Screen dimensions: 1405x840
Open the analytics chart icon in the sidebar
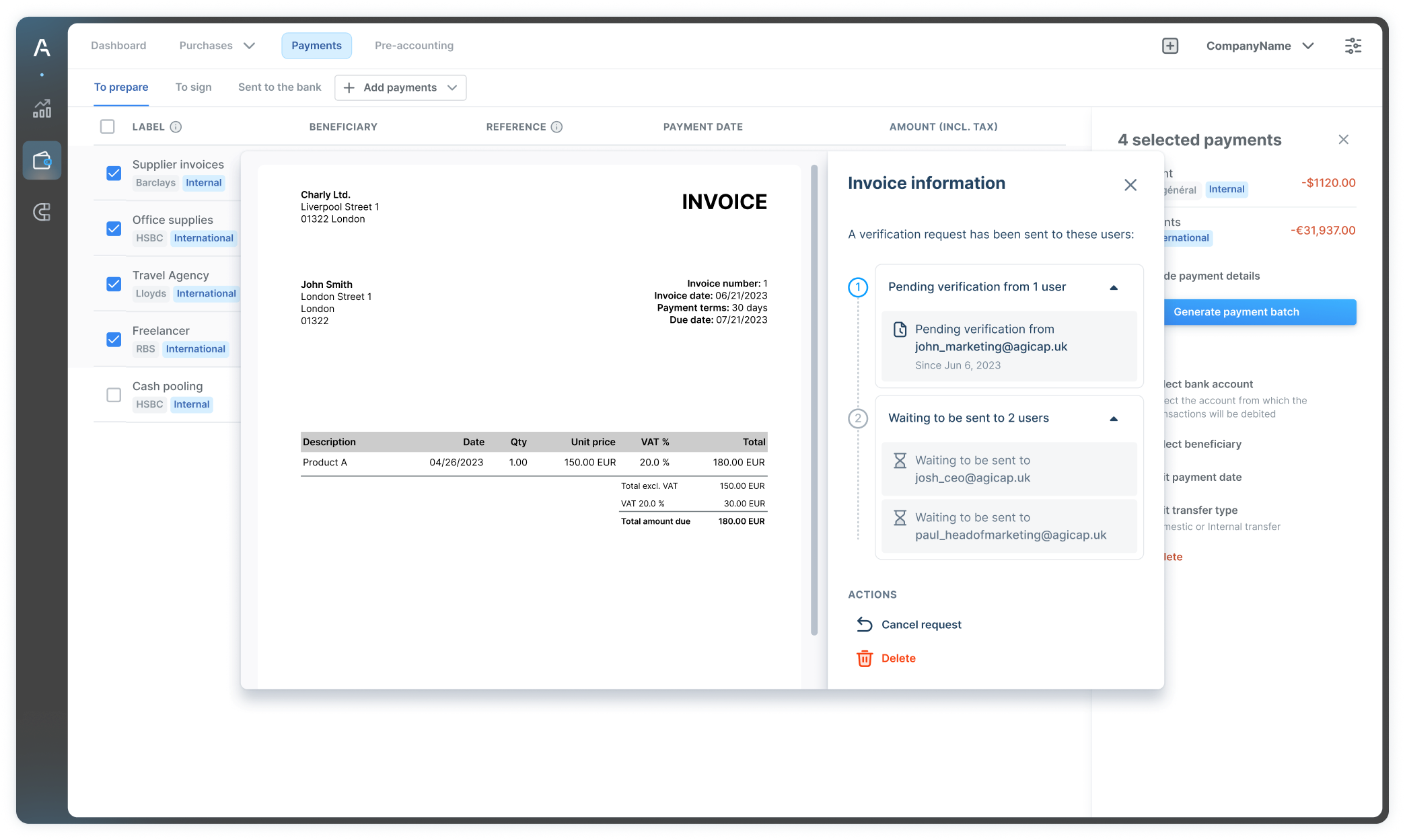click(41, 108)
